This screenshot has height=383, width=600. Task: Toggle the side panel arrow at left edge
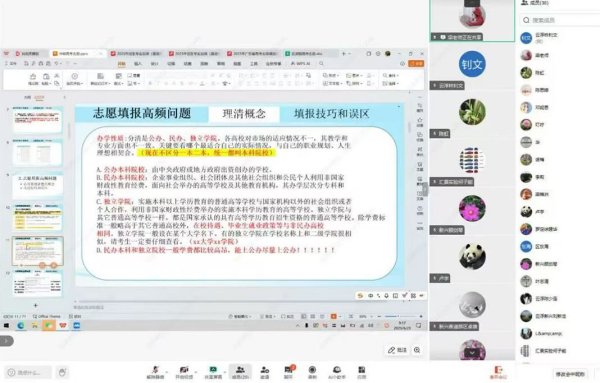7,341
